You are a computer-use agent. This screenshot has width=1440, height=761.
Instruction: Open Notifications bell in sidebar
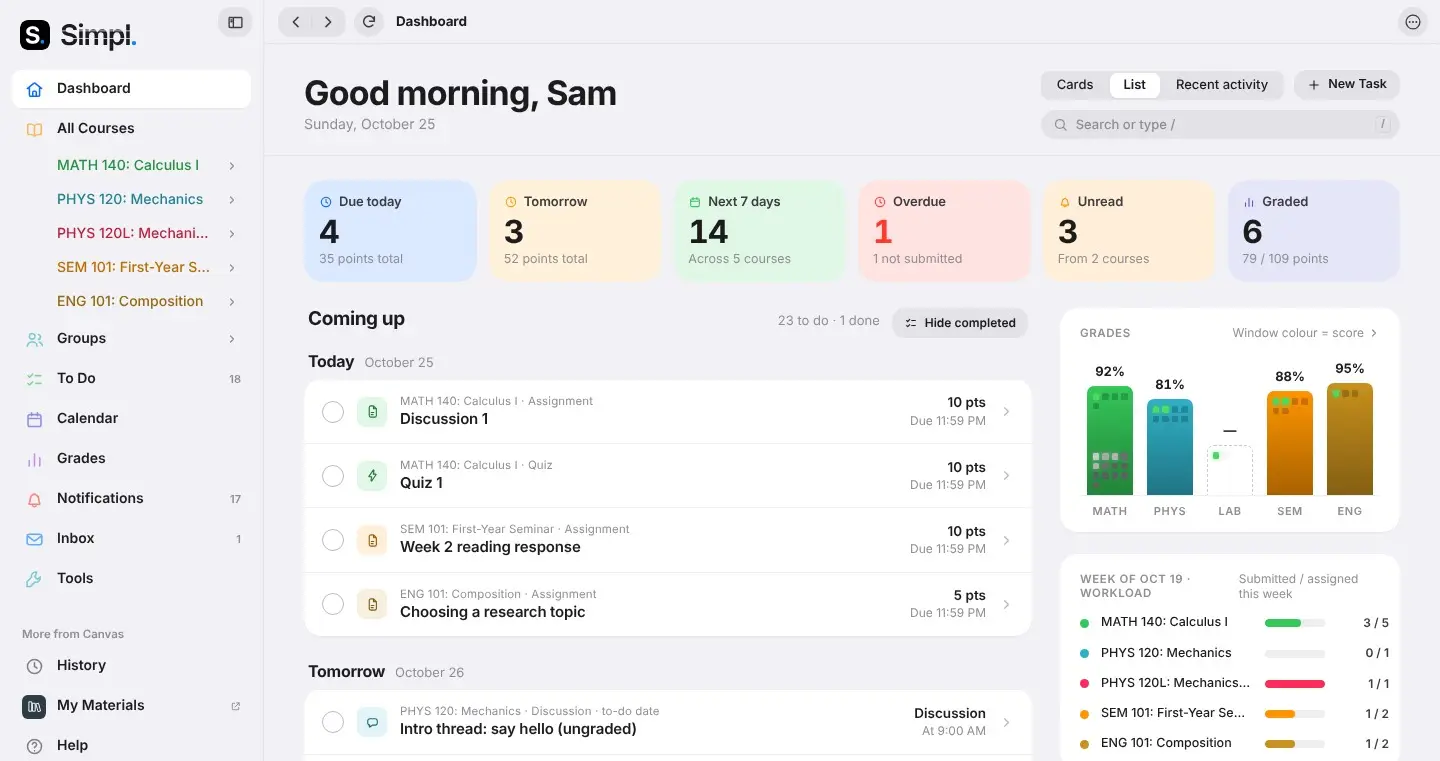click(35, 499)
